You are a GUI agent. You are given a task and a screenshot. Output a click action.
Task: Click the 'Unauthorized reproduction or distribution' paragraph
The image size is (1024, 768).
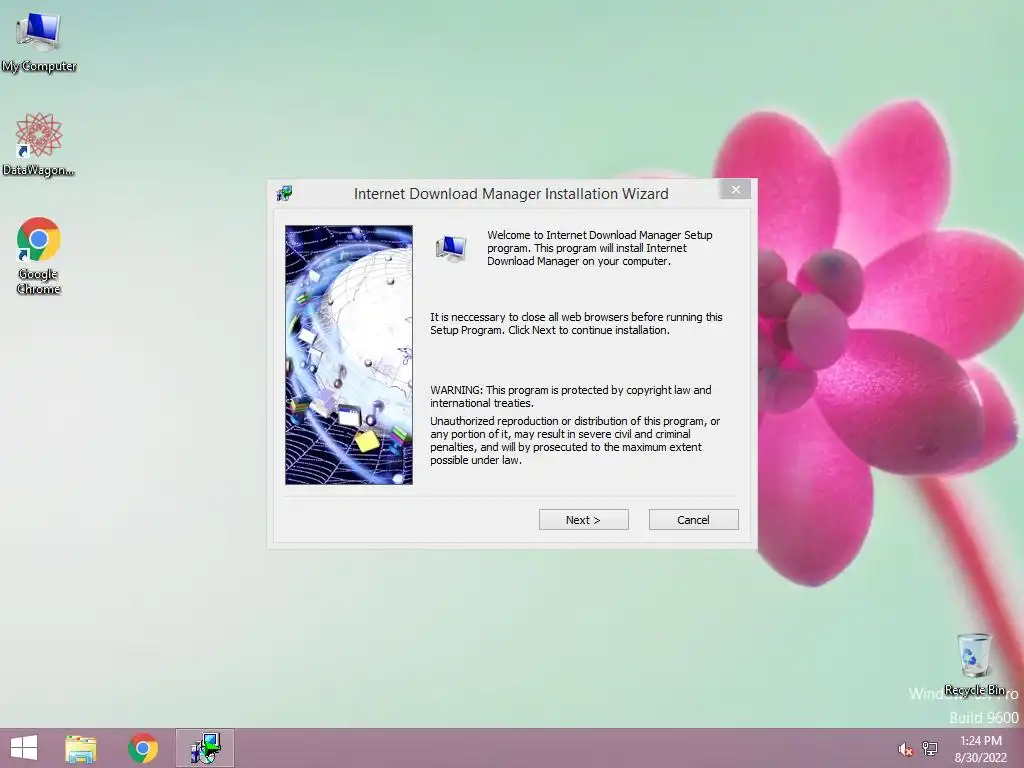click(x=575, y=441)
